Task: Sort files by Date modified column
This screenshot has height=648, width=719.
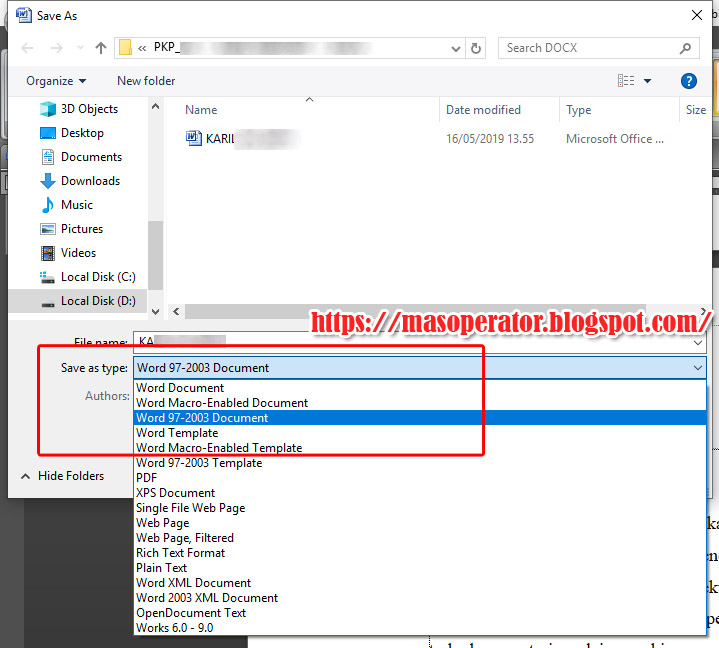Action: pyautogui.click(x=483, y=110)
